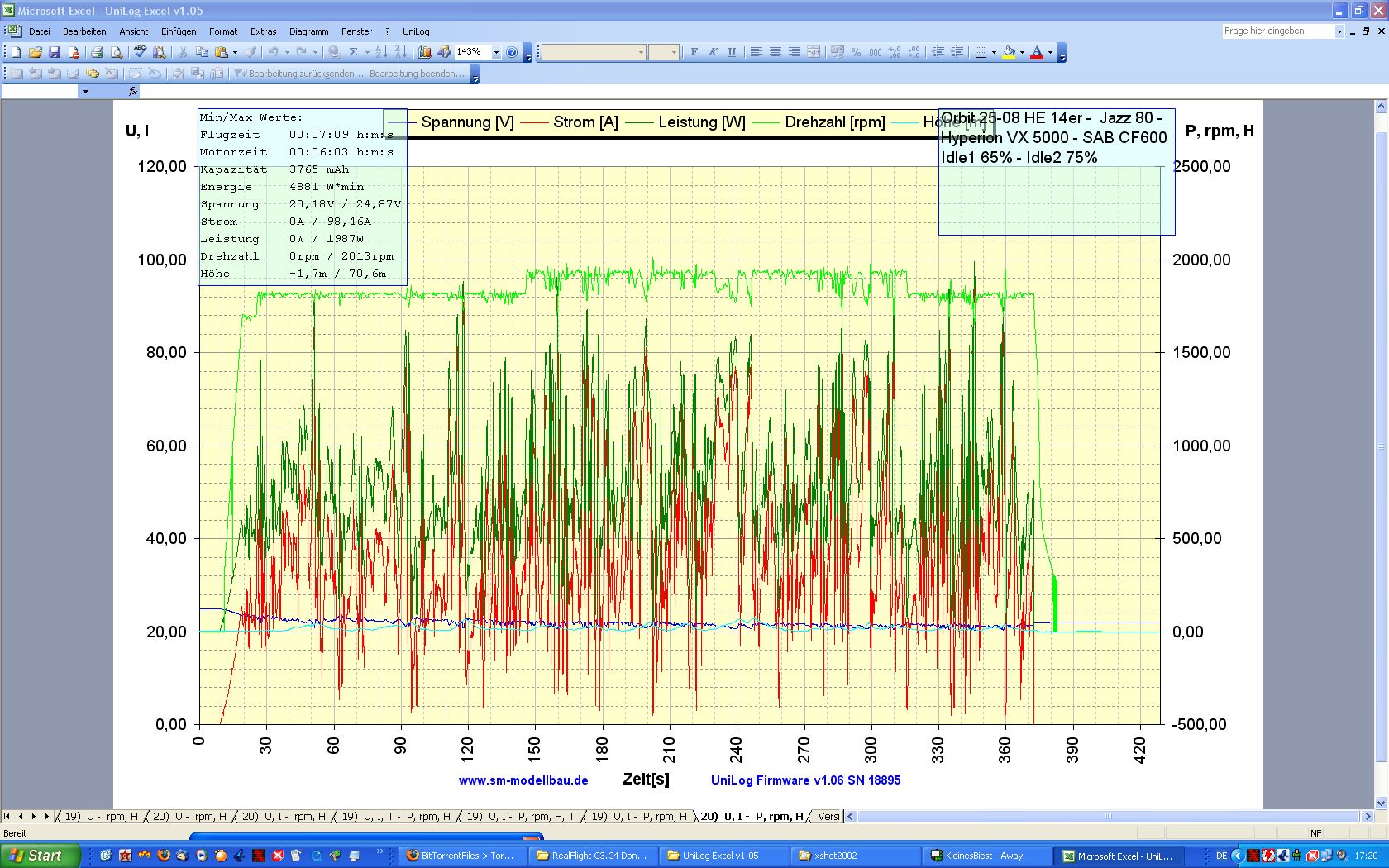Expand the 143% zoom dropdown
1389x868 pixels.
(x=496, y=52)
